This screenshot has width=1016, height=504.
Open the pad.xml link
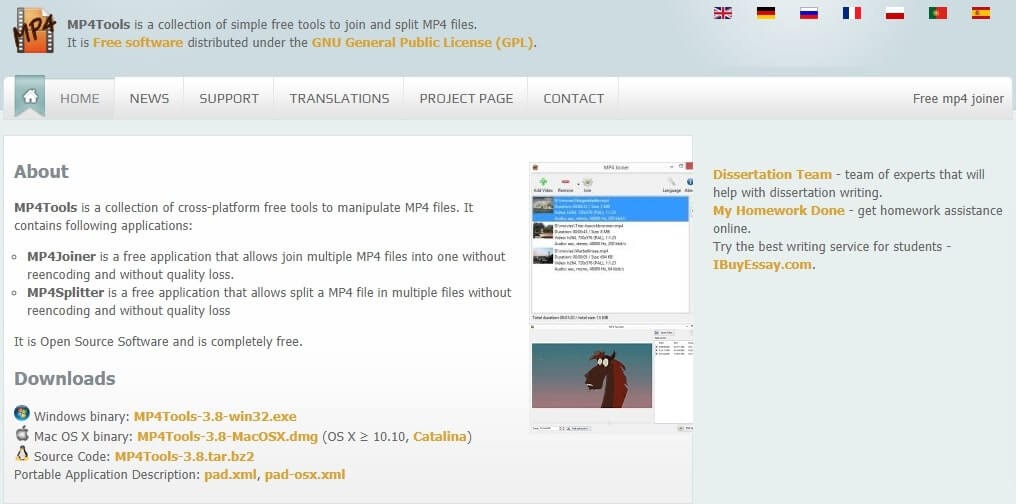(231, 474)
